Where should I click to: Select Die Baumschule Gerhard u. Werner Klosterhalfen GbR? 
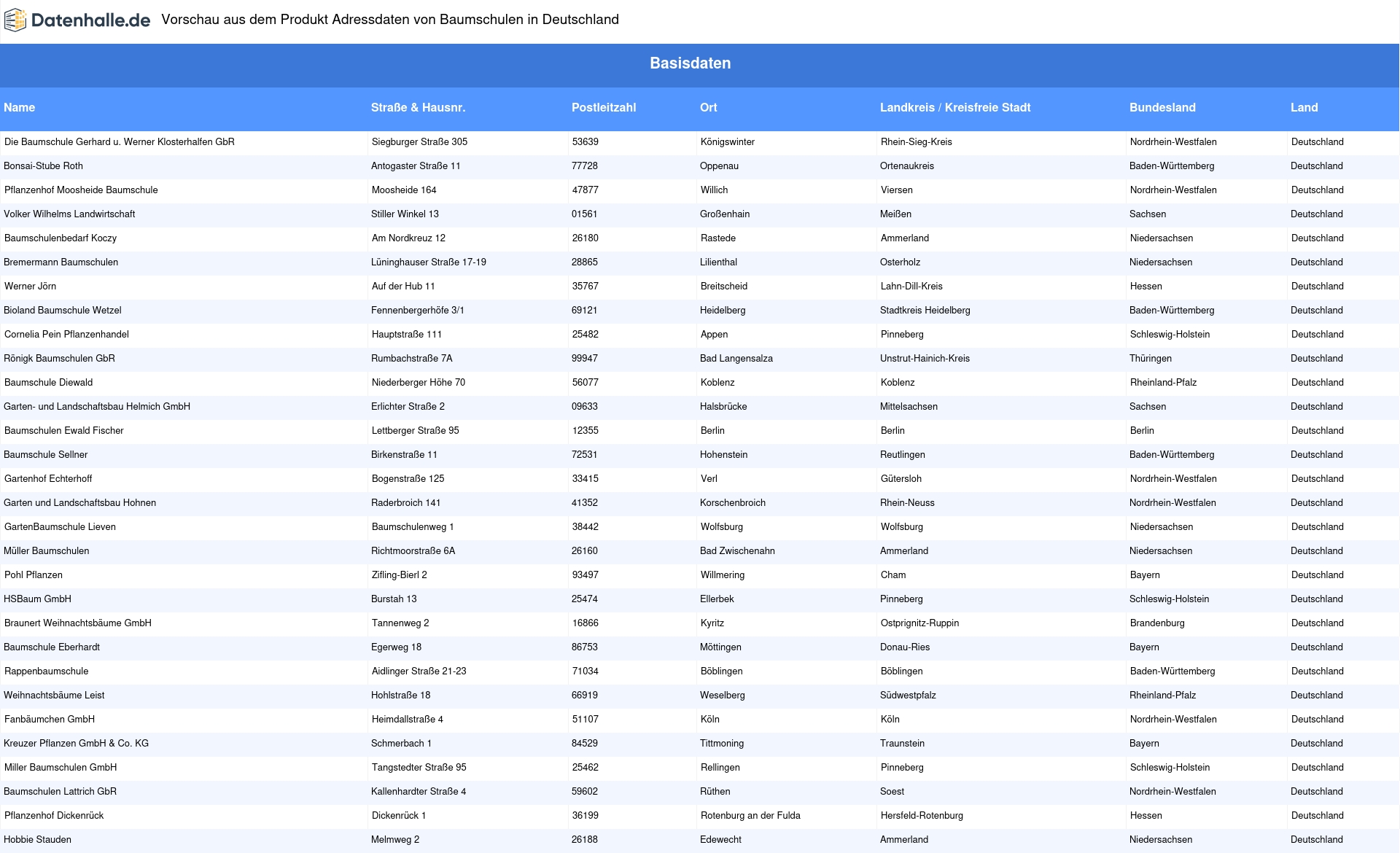tap(120, 142)
